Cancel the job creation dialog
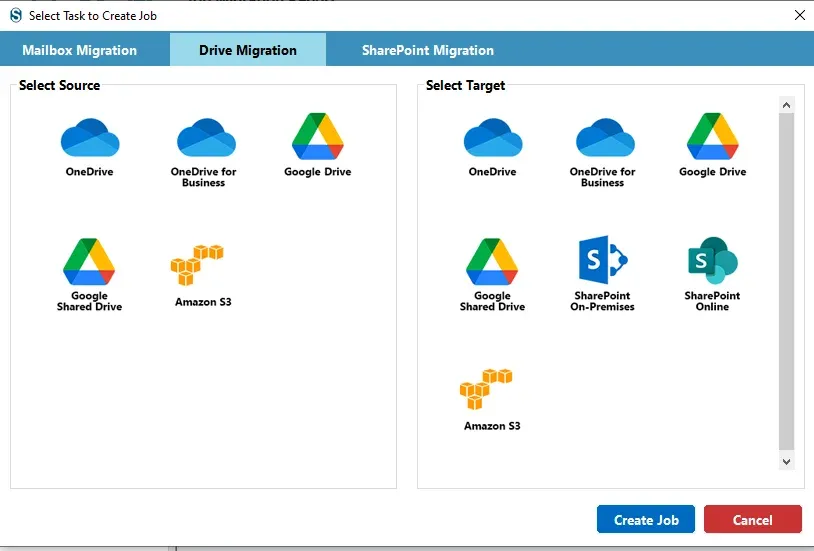This screenshot has height=551, width=814. pyautogui.click(x=753, y=519)
